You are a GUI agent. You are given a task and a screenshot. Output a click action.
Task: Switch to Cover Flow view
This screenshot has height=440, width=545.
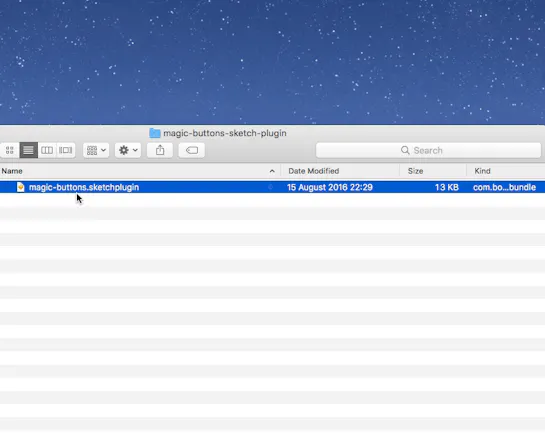tap(65, 150)
